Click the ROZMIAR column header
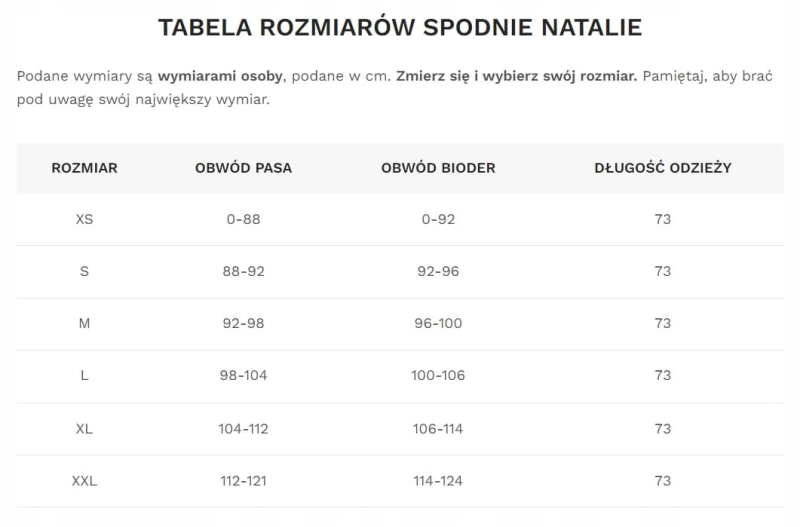This screenshot has width=800, height=527. (84, 168)
